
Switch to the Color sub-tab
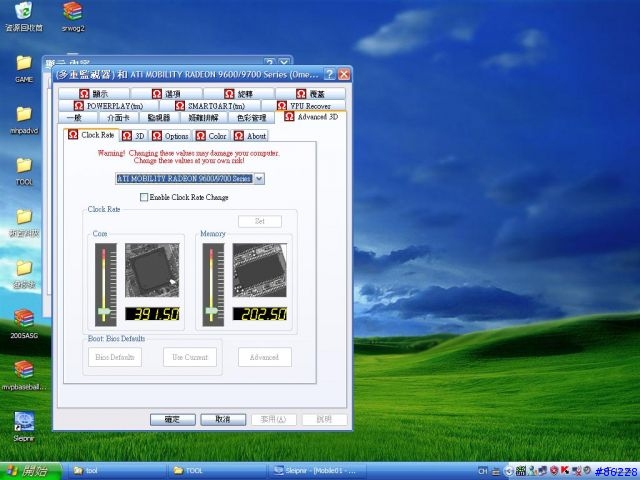[211, 136]
